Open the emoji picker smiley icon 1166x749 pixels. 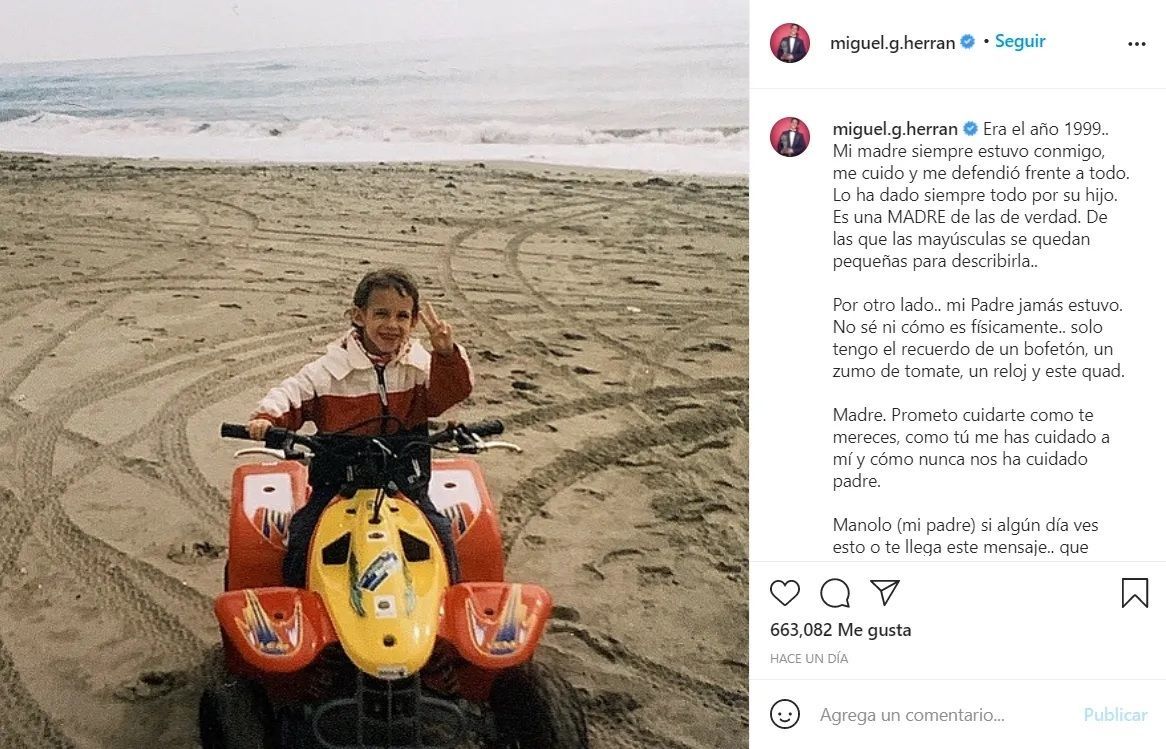[x=785, y=714]
